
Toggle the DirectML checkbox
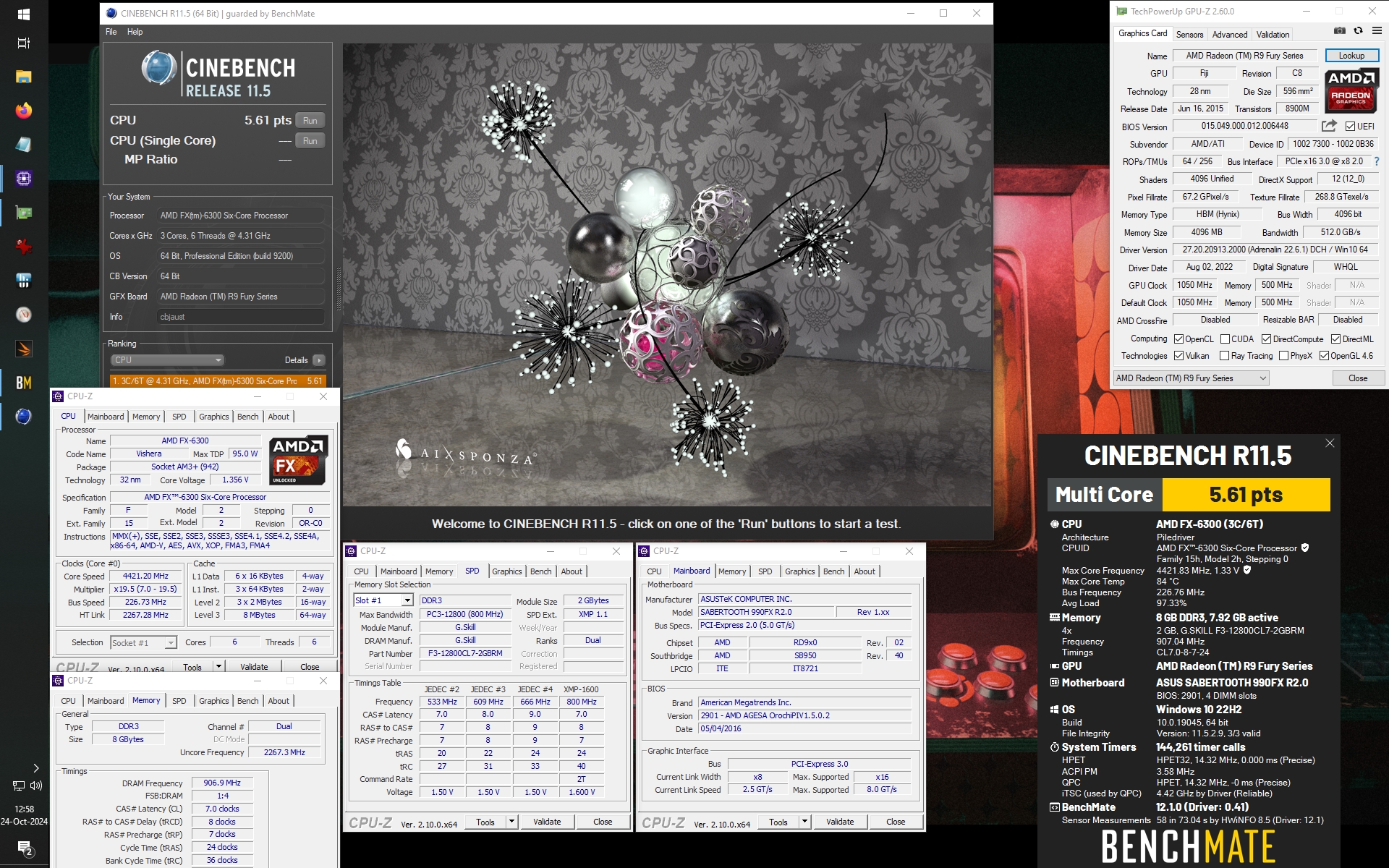[1335, 339]
